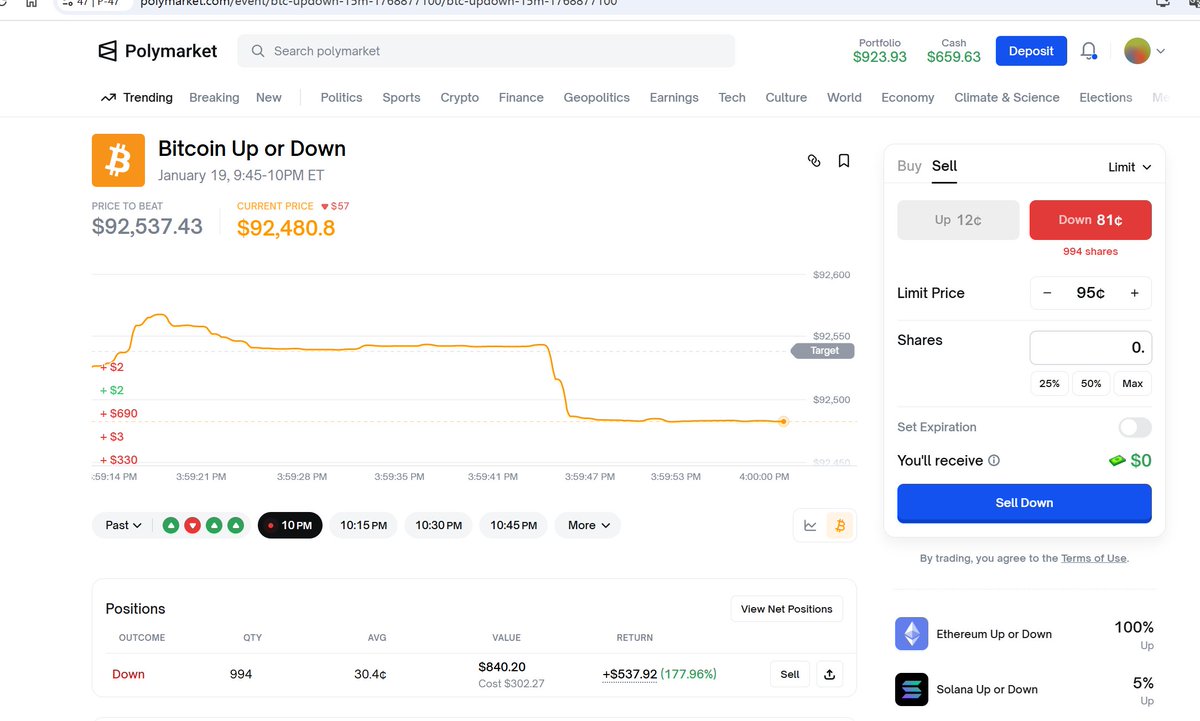Open the Crypto category

460,98
